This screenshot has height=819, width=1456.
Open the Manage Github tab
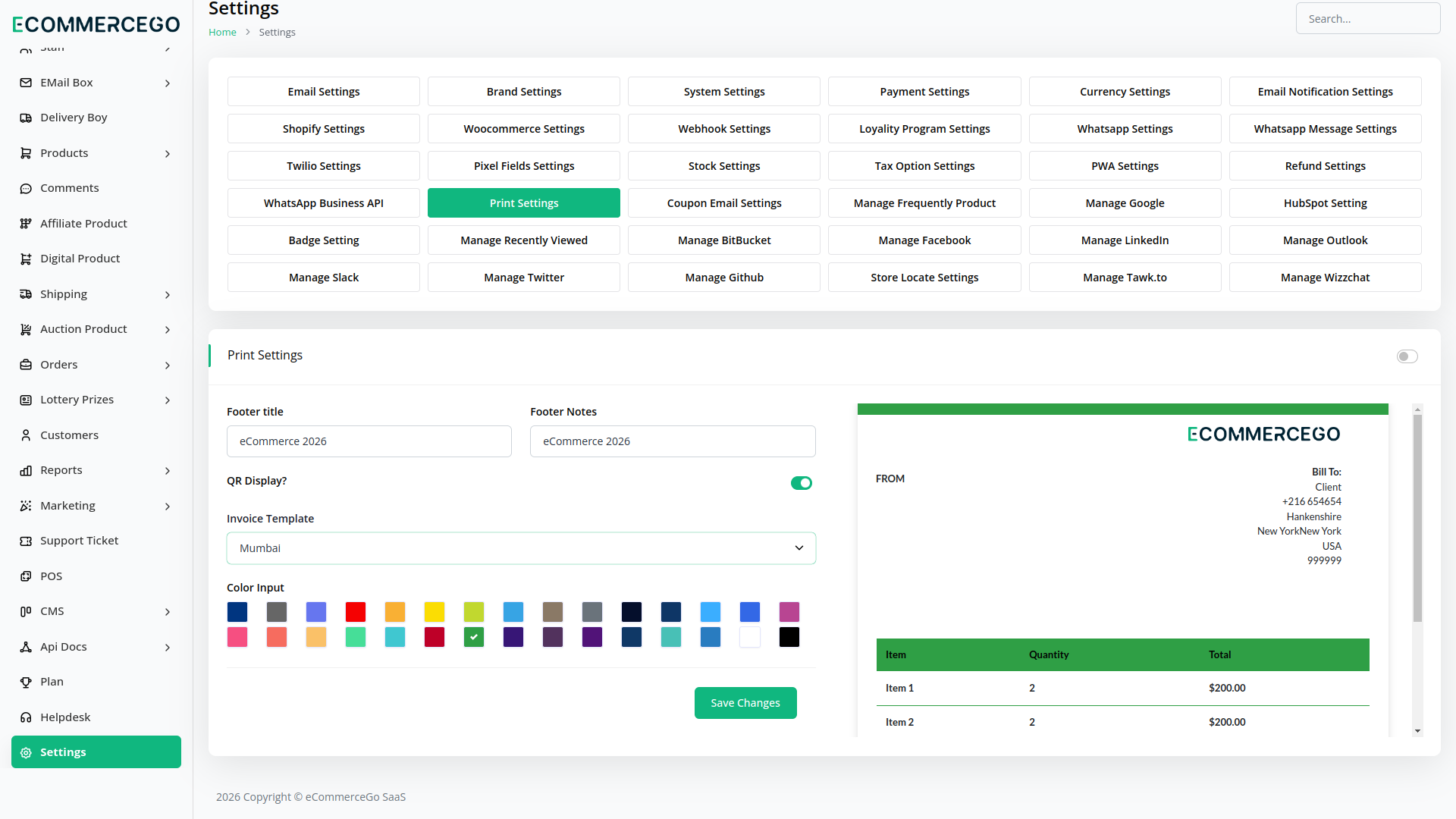click(724, 278)
